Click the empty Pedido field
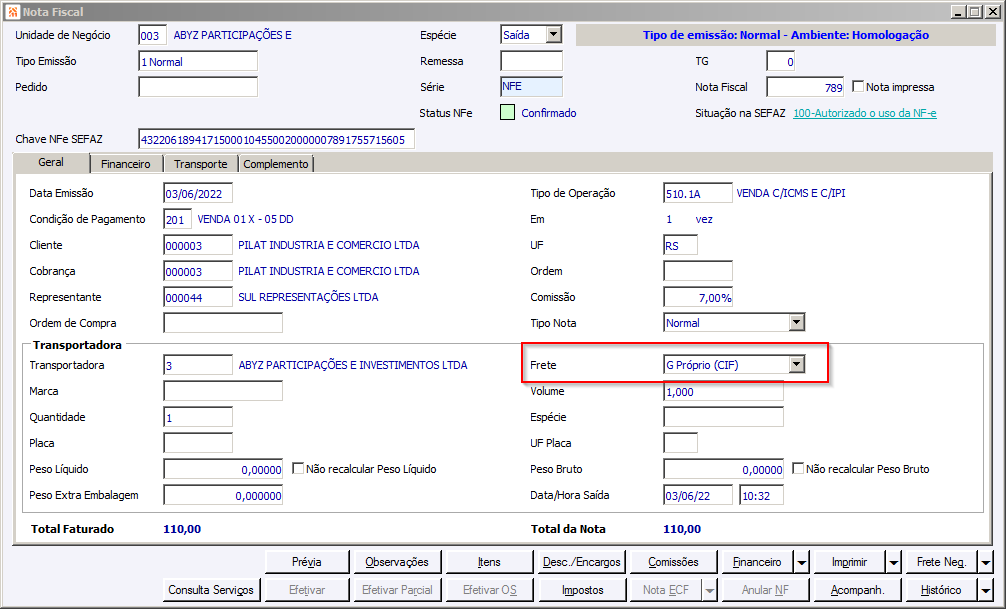Image resolution: width=1006 pixels, height=609 pixels. pos(198,87)
